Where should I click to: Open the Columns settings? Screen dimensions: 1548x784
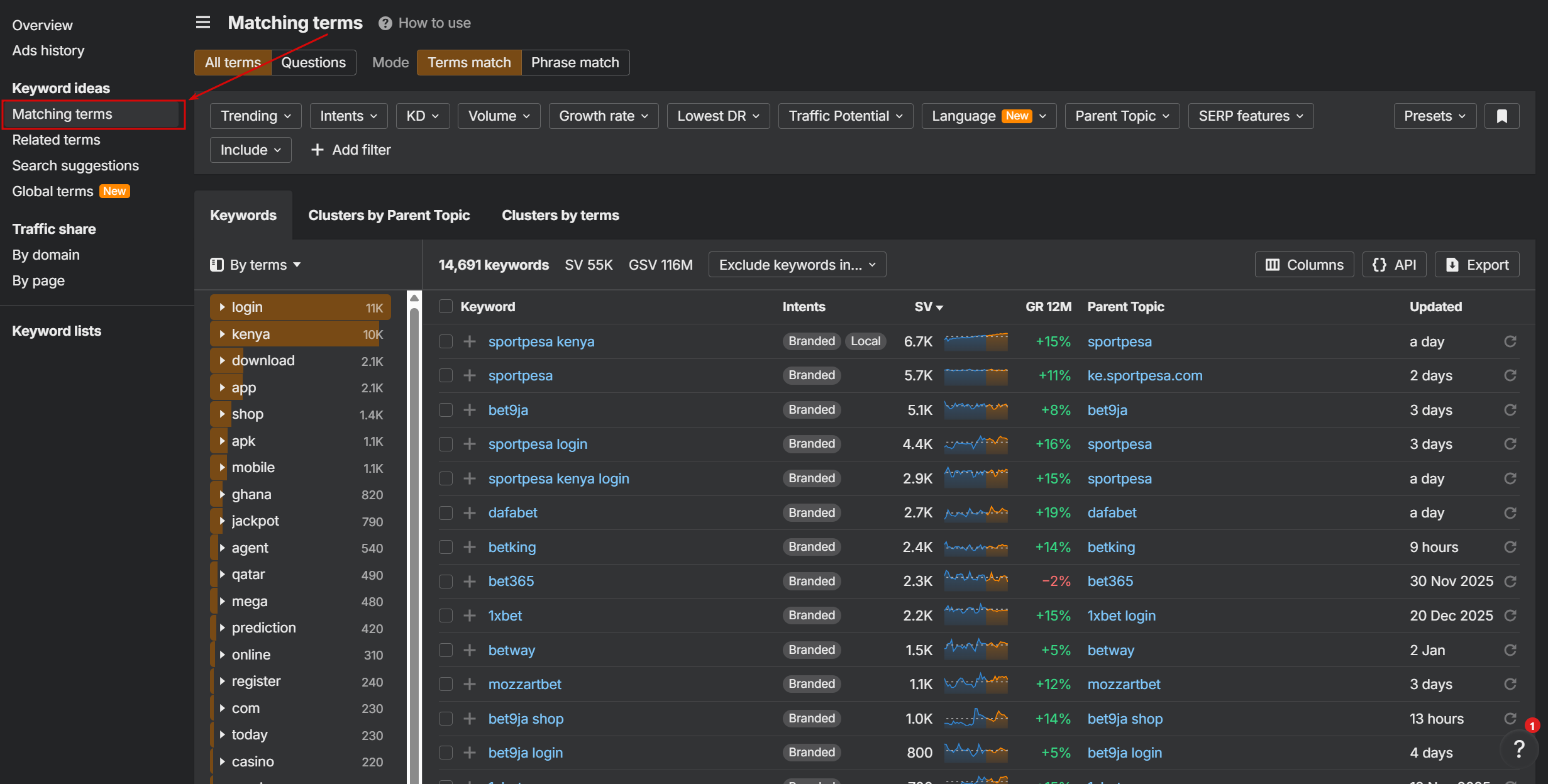[1304, 265]
